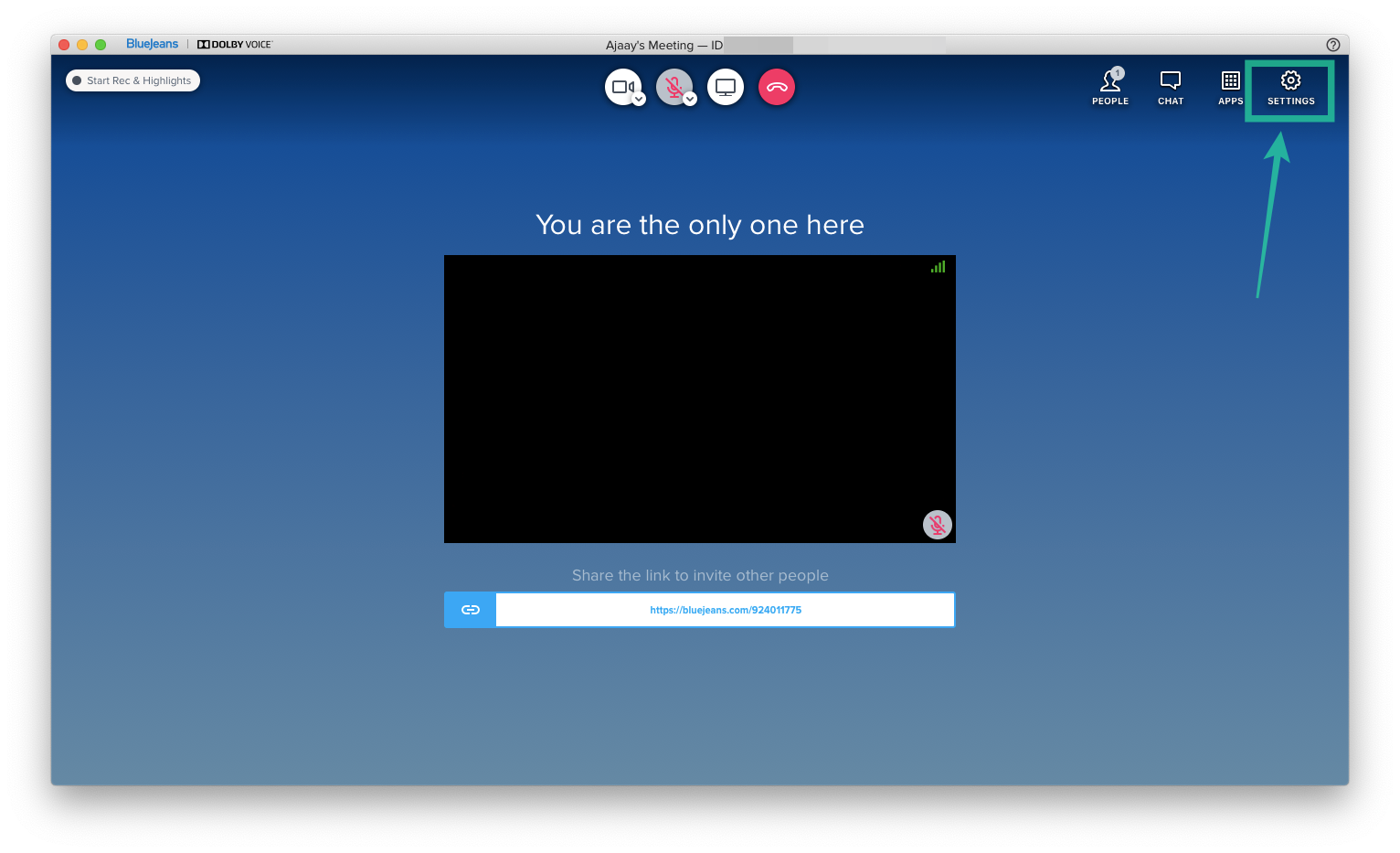Open camera options dropdown arrow
Screen dimensions: 1400x853
tap(639, 99)
